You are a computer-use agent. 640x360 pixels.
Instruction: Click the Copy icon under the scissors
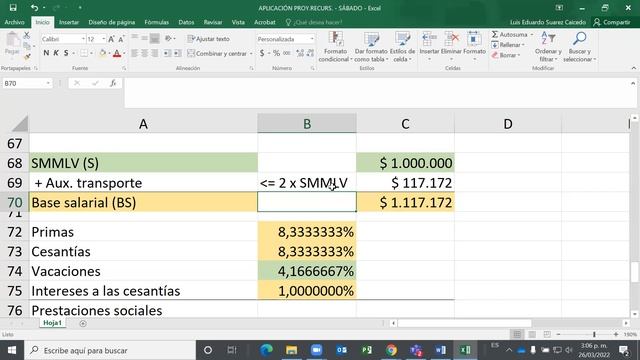[27, 46]
